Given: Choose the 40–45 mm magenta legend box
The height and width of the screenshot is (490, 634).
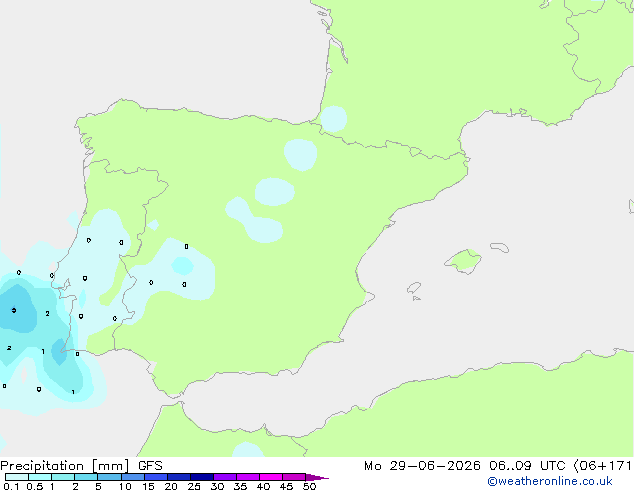Looking at the screenshot, I should click(271, 477).
